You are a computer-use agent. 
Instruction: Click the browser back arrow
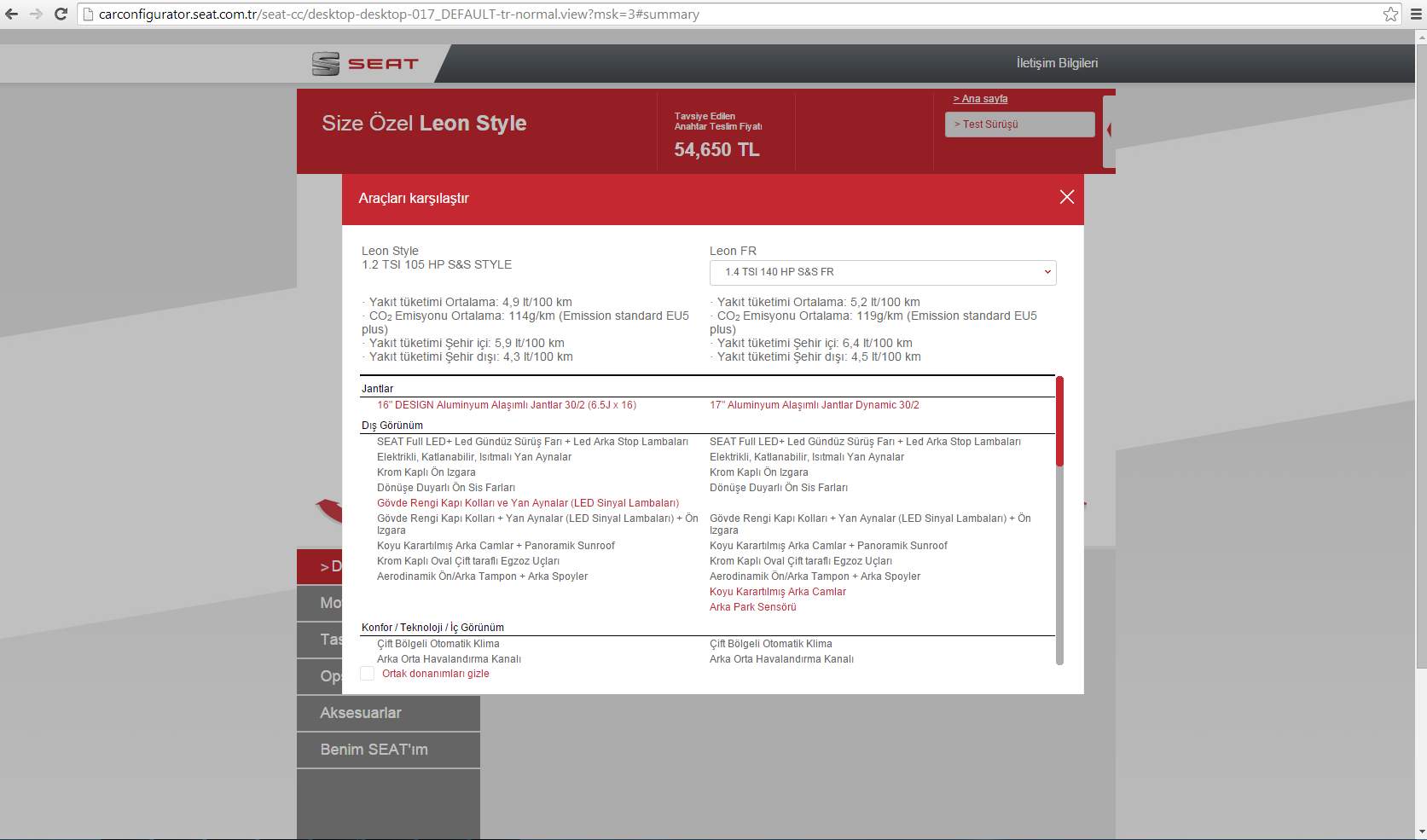[12, 14]
